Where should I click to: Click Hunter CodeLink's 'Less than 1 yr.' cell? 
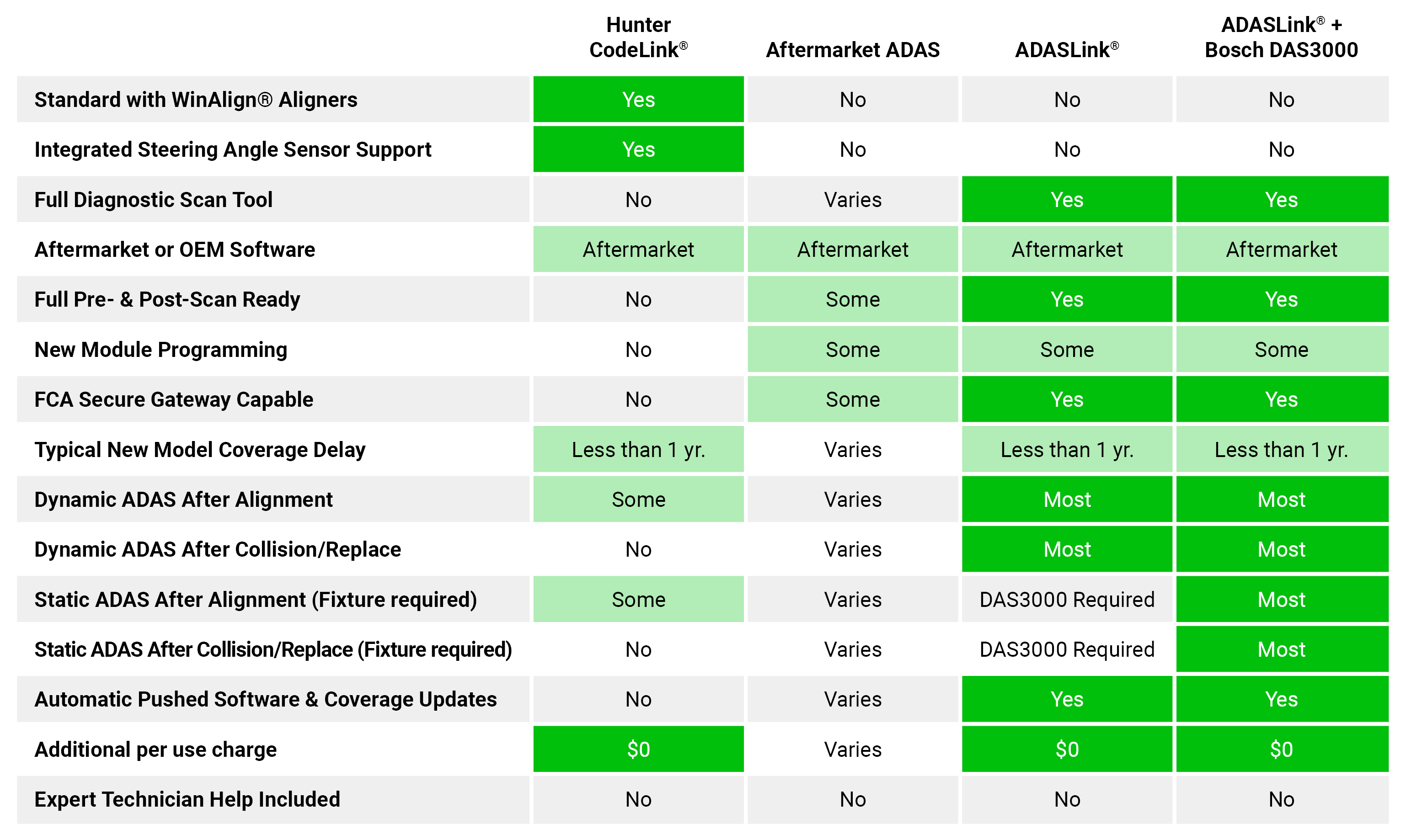pyautogui.click(x=638, y=449)
